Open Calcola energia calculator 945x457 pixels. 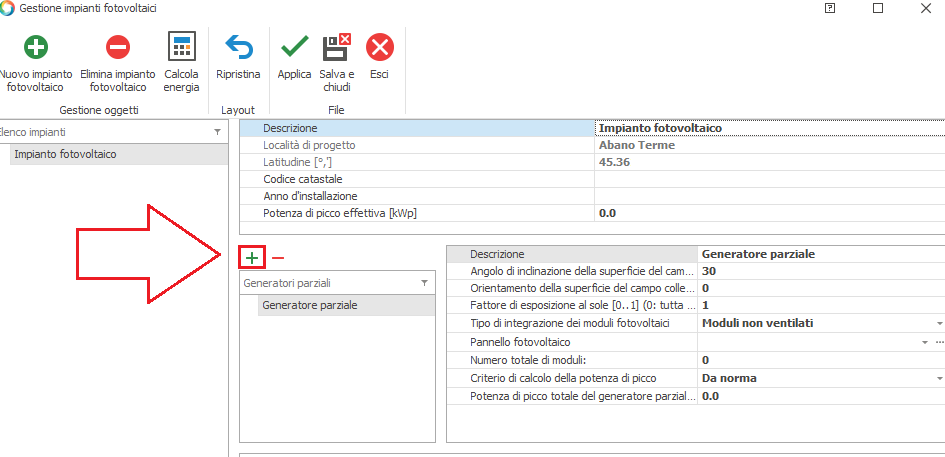coord(181,47)
